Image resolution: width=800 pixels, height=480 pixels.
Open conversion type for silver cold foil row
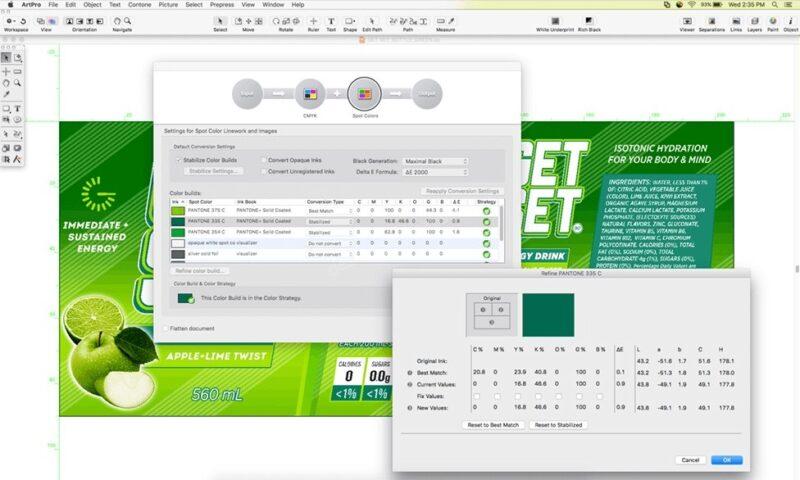coord(330,254)
